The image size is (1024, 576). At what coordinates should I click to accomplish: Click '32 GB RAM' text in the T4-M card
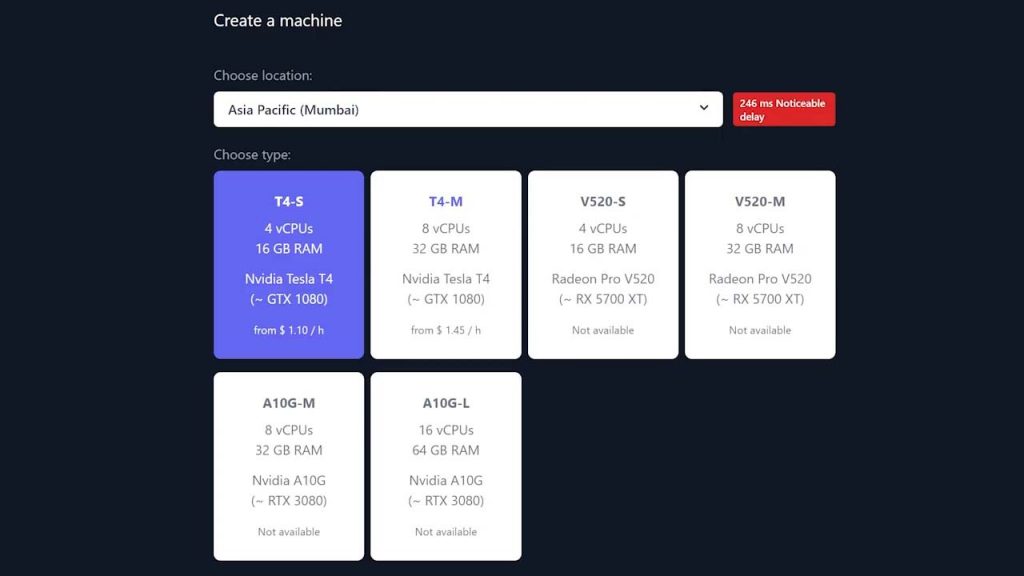pos(445,249)
